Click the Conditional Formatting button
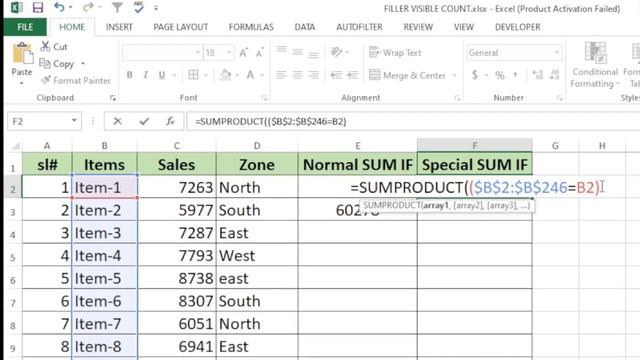The width and height of the screenshot is (640, 360). pos(595,64)
